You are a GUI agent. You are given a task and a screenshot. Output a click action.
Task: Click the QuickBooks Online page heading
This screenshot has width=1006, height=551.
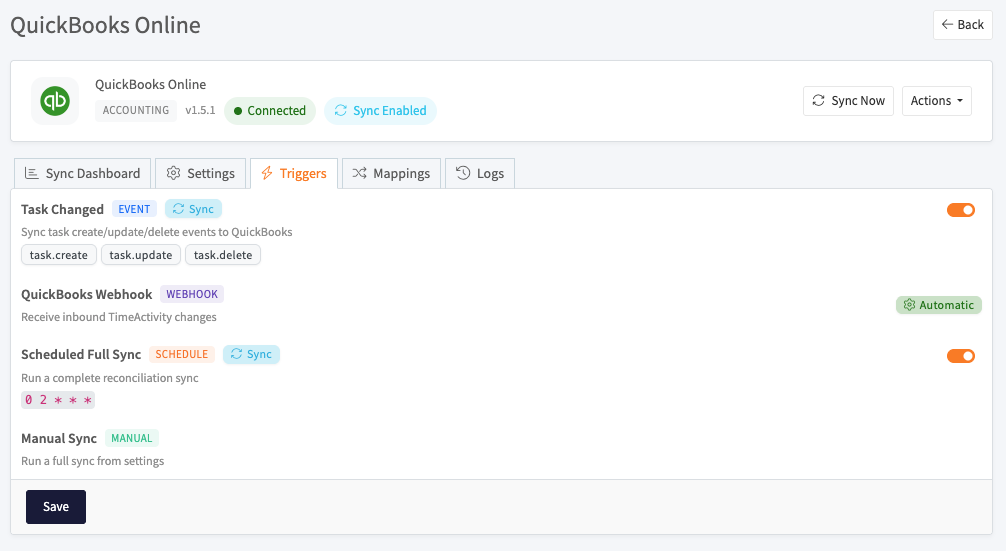coord(105,25)
